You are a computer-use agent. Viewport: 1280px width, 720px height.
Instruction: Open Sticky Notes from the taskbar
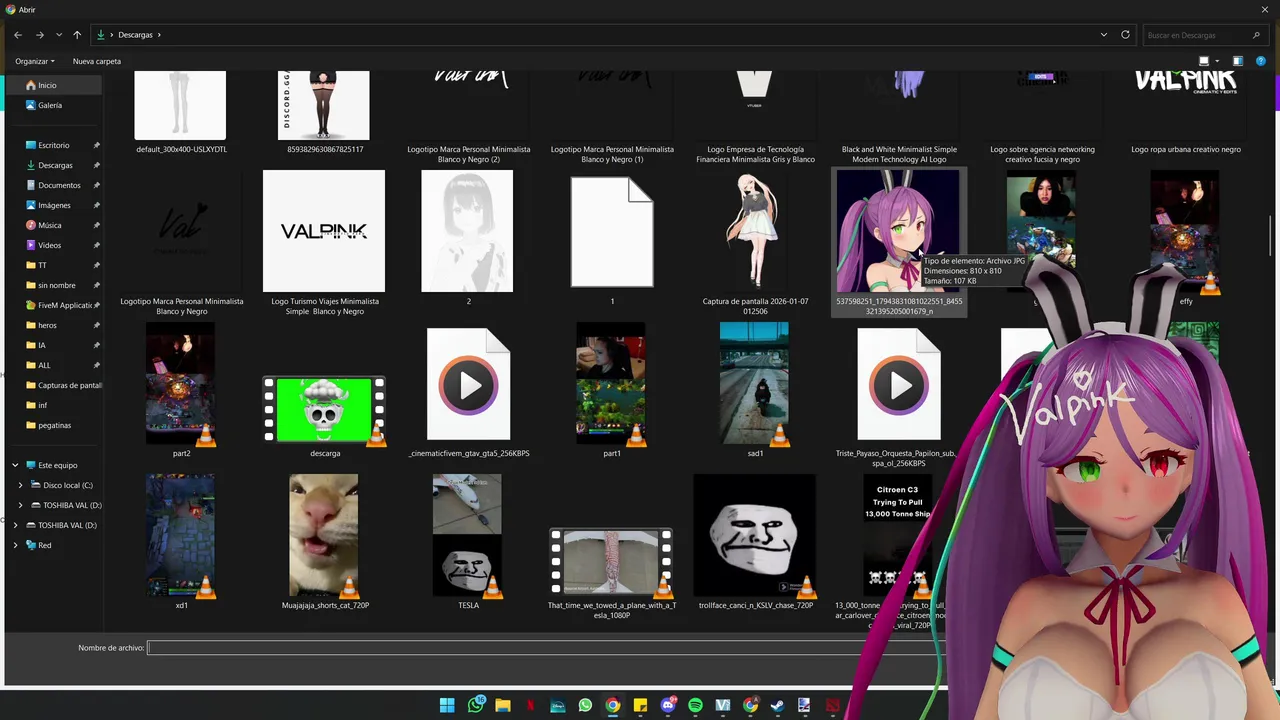pyautogui.click(x=640, y=705)
